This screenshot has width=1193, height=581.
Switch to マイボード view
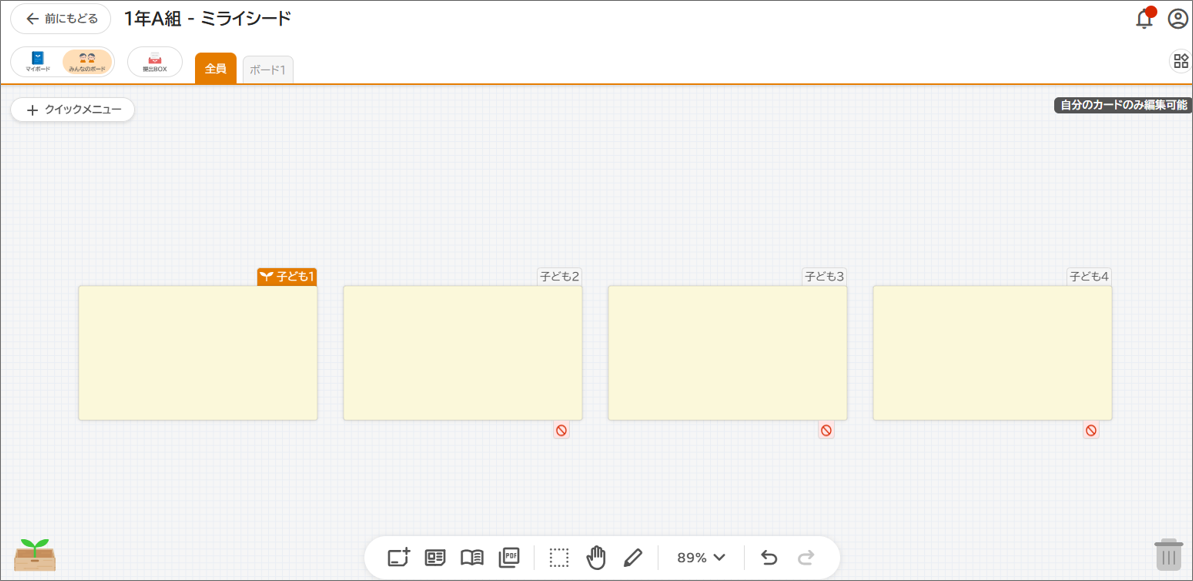38,62
